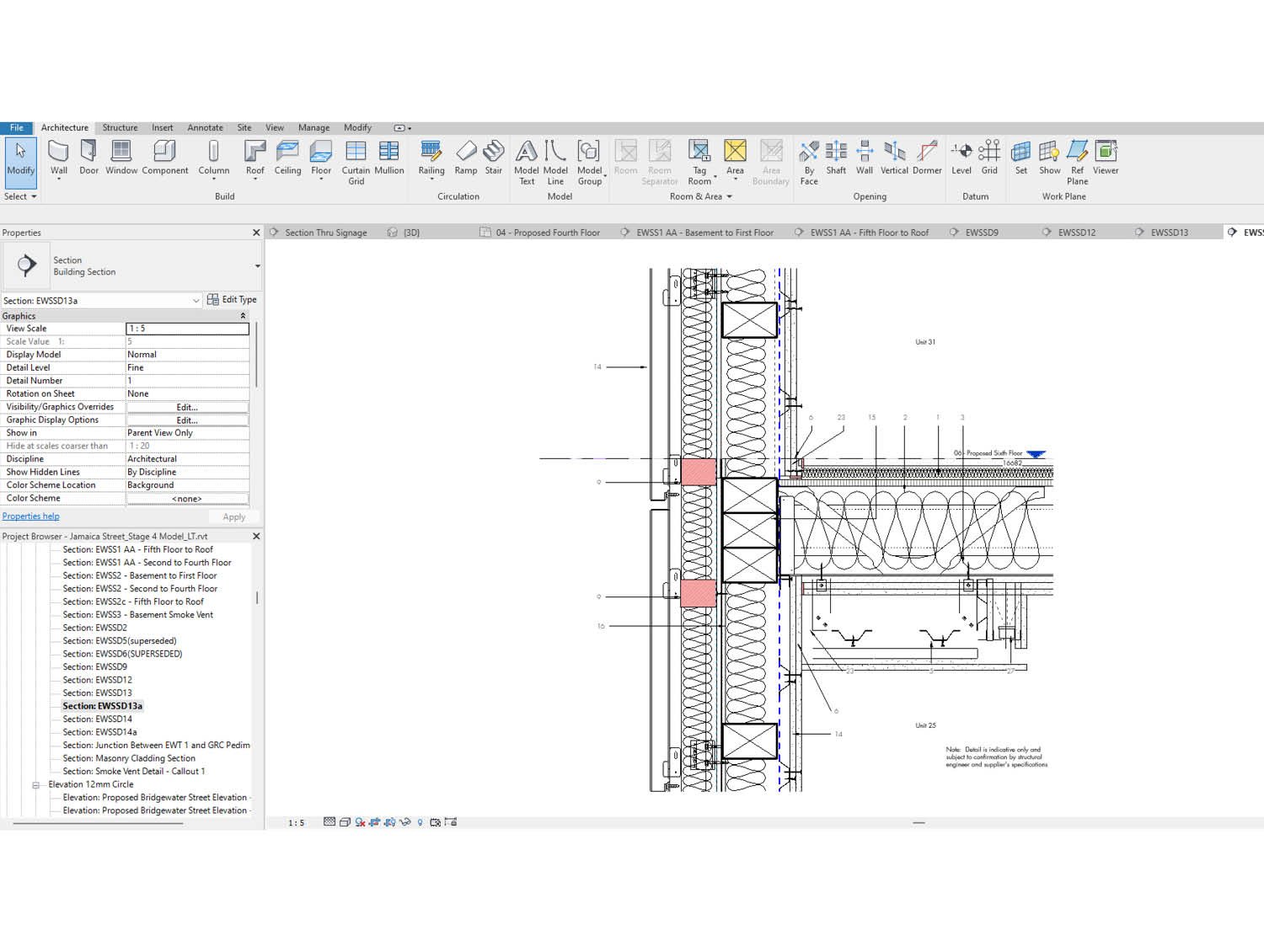Click the Edit Type button

point(233,300)
